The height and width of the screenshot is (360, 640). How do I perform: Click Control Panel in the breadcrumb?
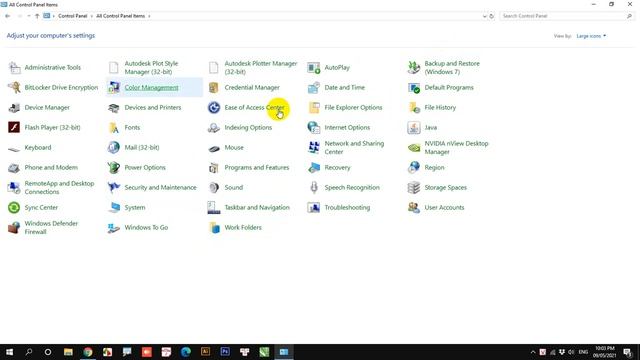tap(73, 16)
